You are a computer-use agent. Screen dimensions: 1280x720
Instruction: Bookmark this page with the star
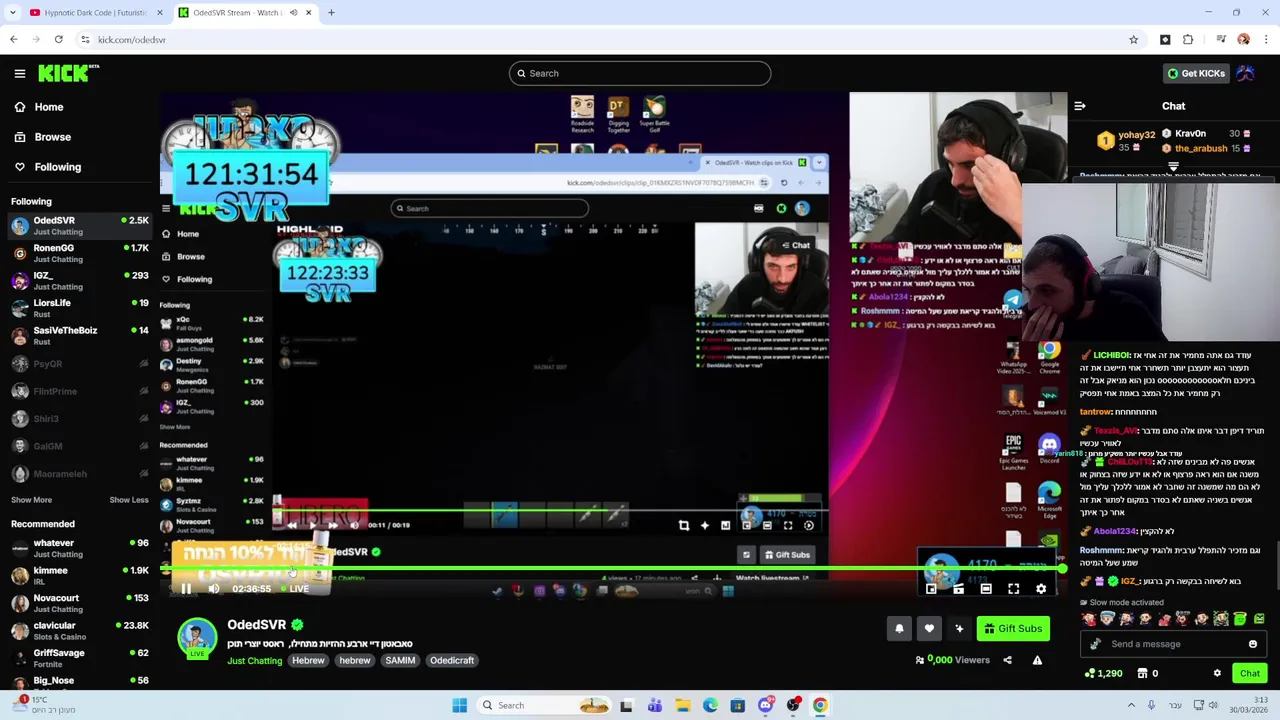1133,39
